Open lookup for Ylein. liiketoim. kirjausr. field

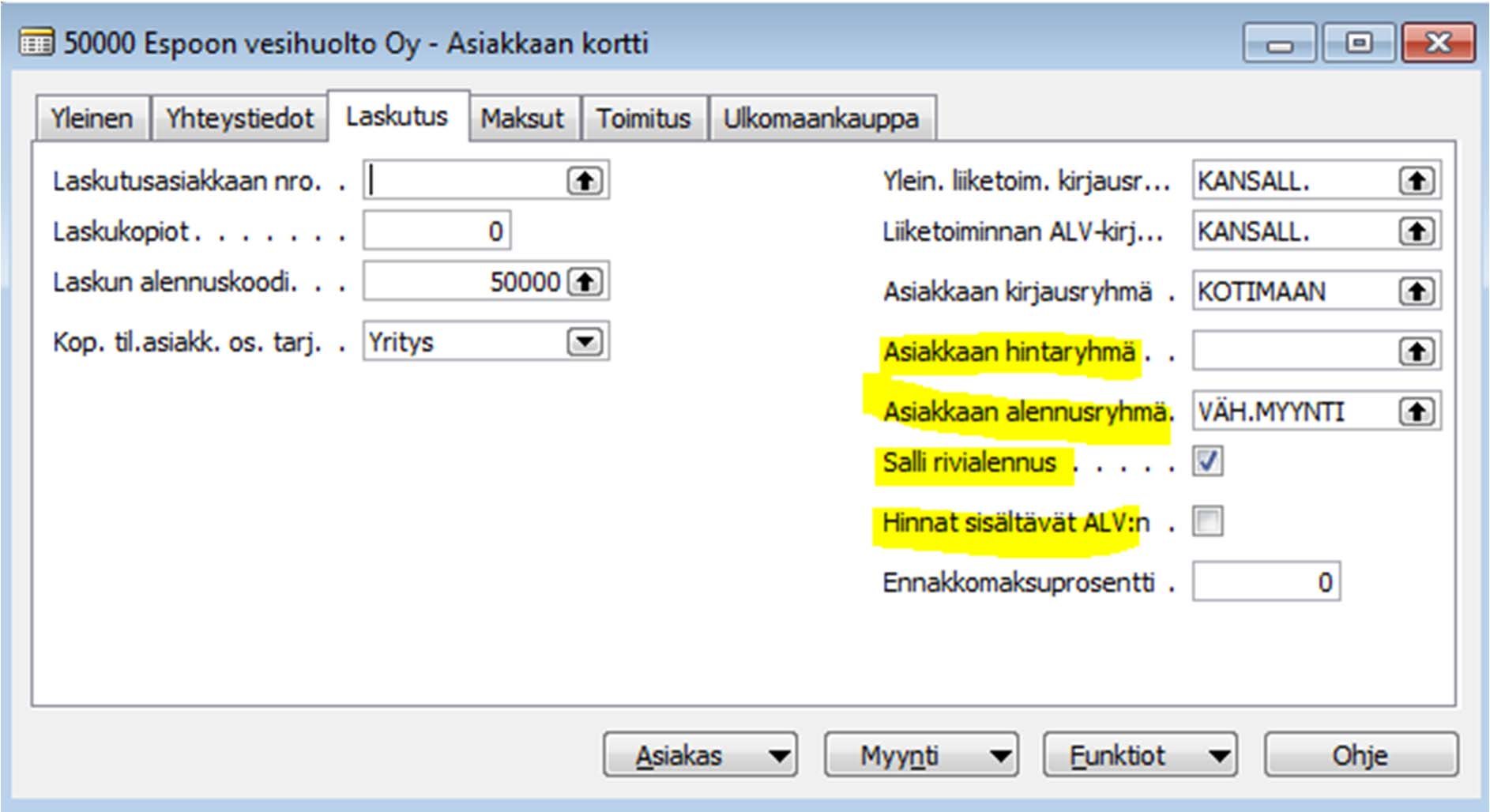point(1417,181)
